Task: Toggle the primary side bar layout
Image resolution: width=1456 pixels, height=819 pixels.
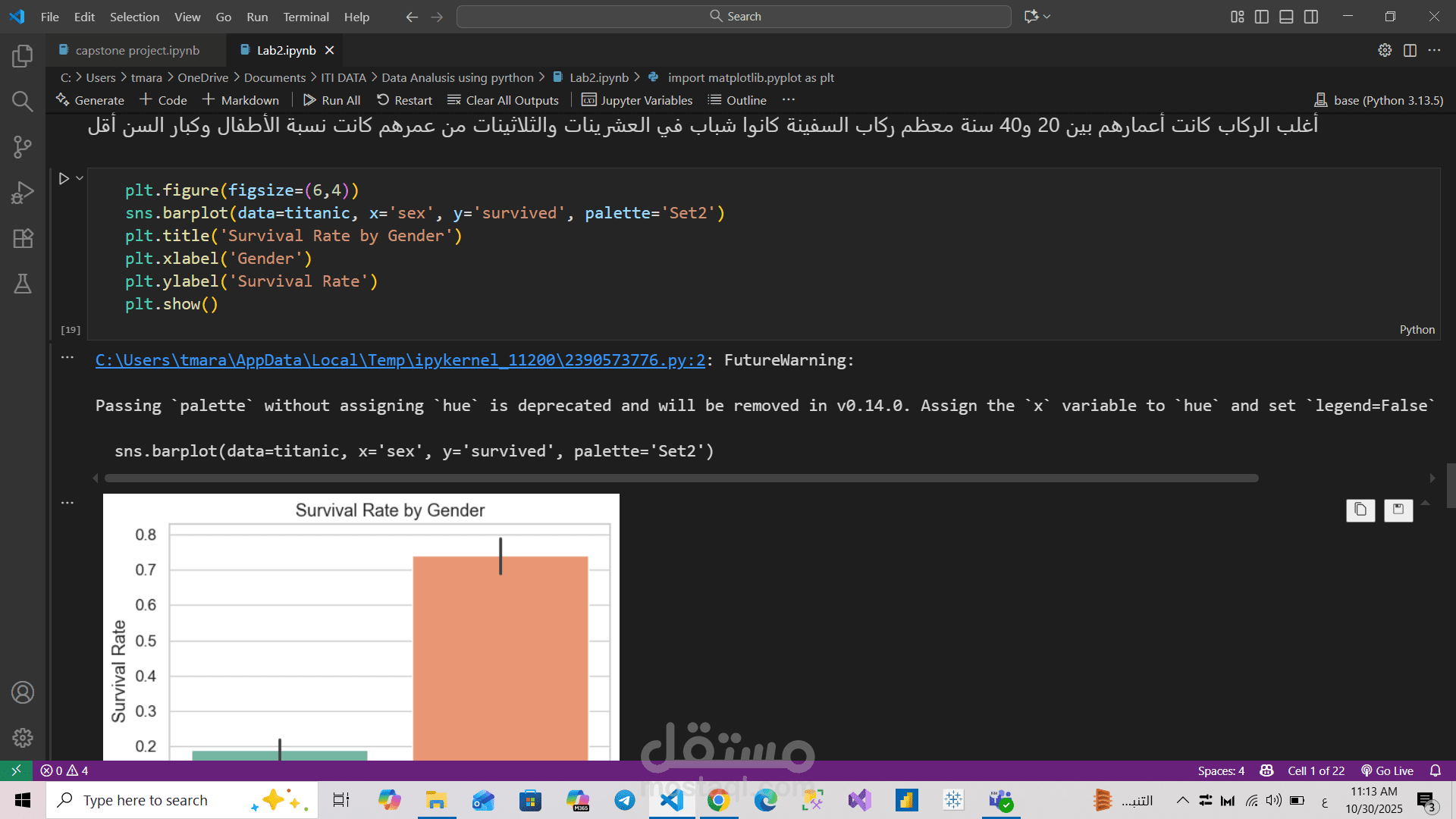Action: click(1262, 17)
